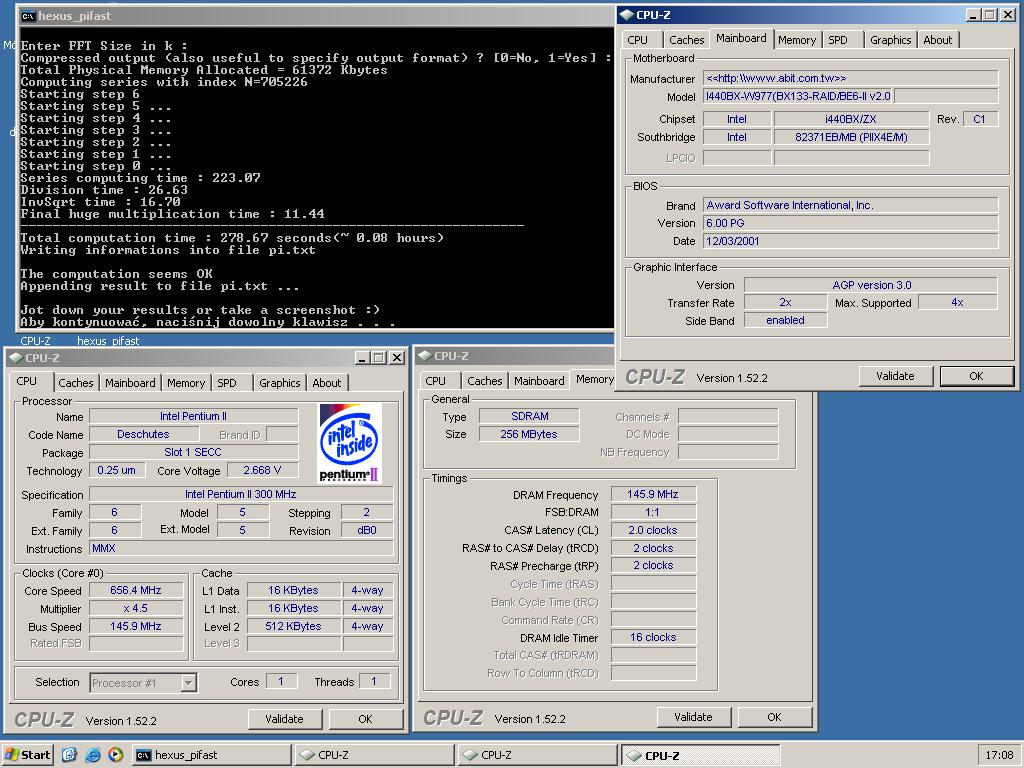Screen dimensions: 1024x768
Task: Expand the Processor #1 selection dropdown
Action: coord(188,683)
